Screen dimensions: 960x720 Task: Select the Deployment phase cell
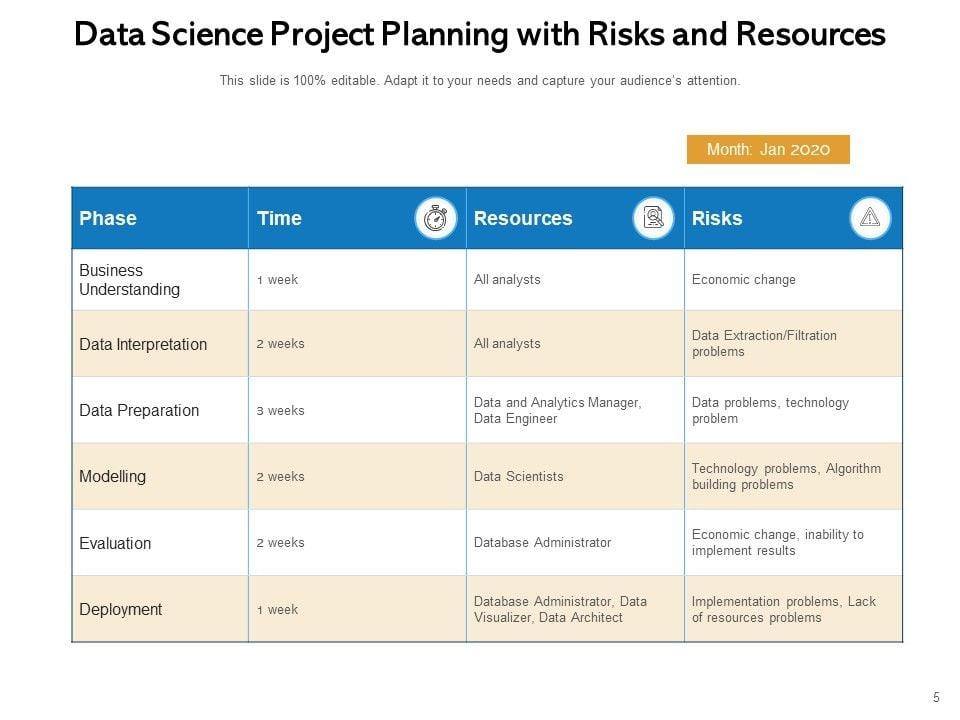pos(121,609)
